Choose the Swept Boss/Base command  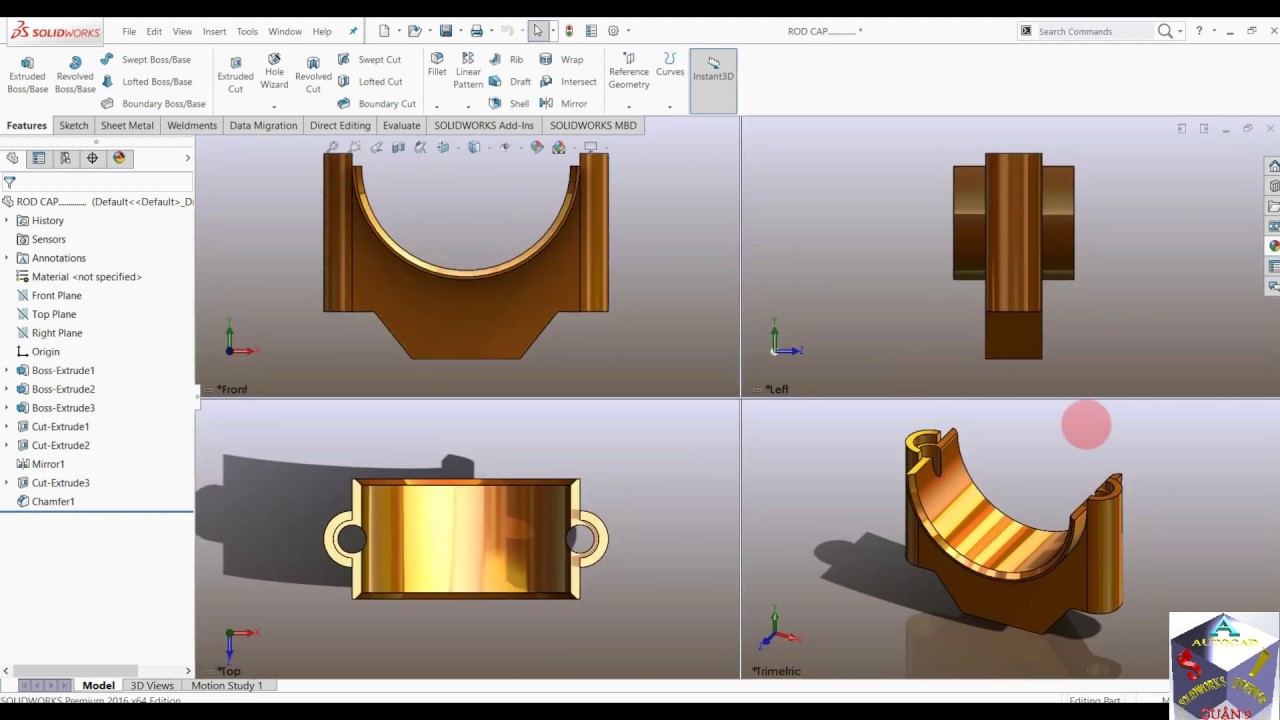pyautogui.click(x=146, y=60)
